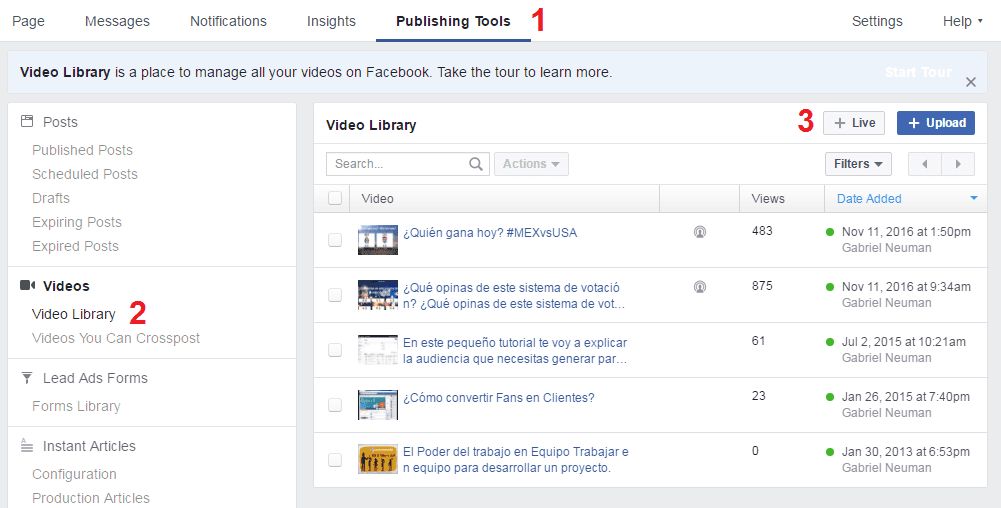Open the Notifications tab
This screenshot has height=508, width=1001.
click(x=228, y=21)
